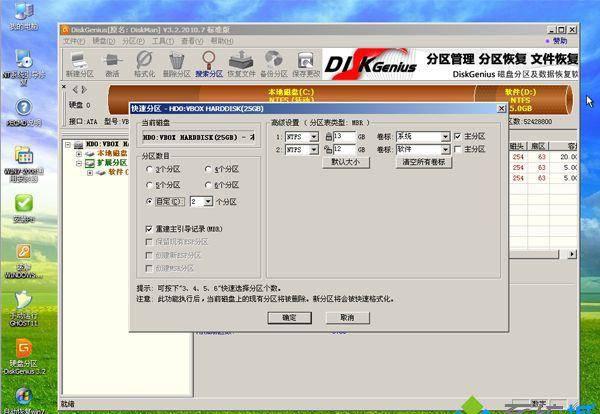Click the current disk field HD0:VBOX HARDDISK(25GB)
The width and height of the screenshot is (600, 414).
(x=199, y=137)
